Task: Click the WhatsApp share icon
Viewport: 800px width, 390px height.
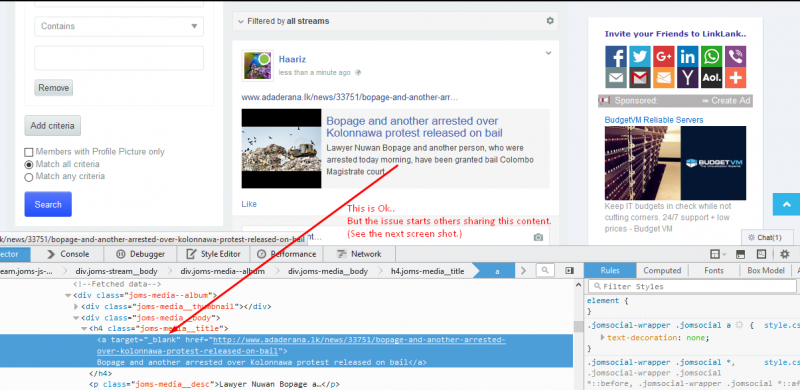Action: (x=711, y=56)
